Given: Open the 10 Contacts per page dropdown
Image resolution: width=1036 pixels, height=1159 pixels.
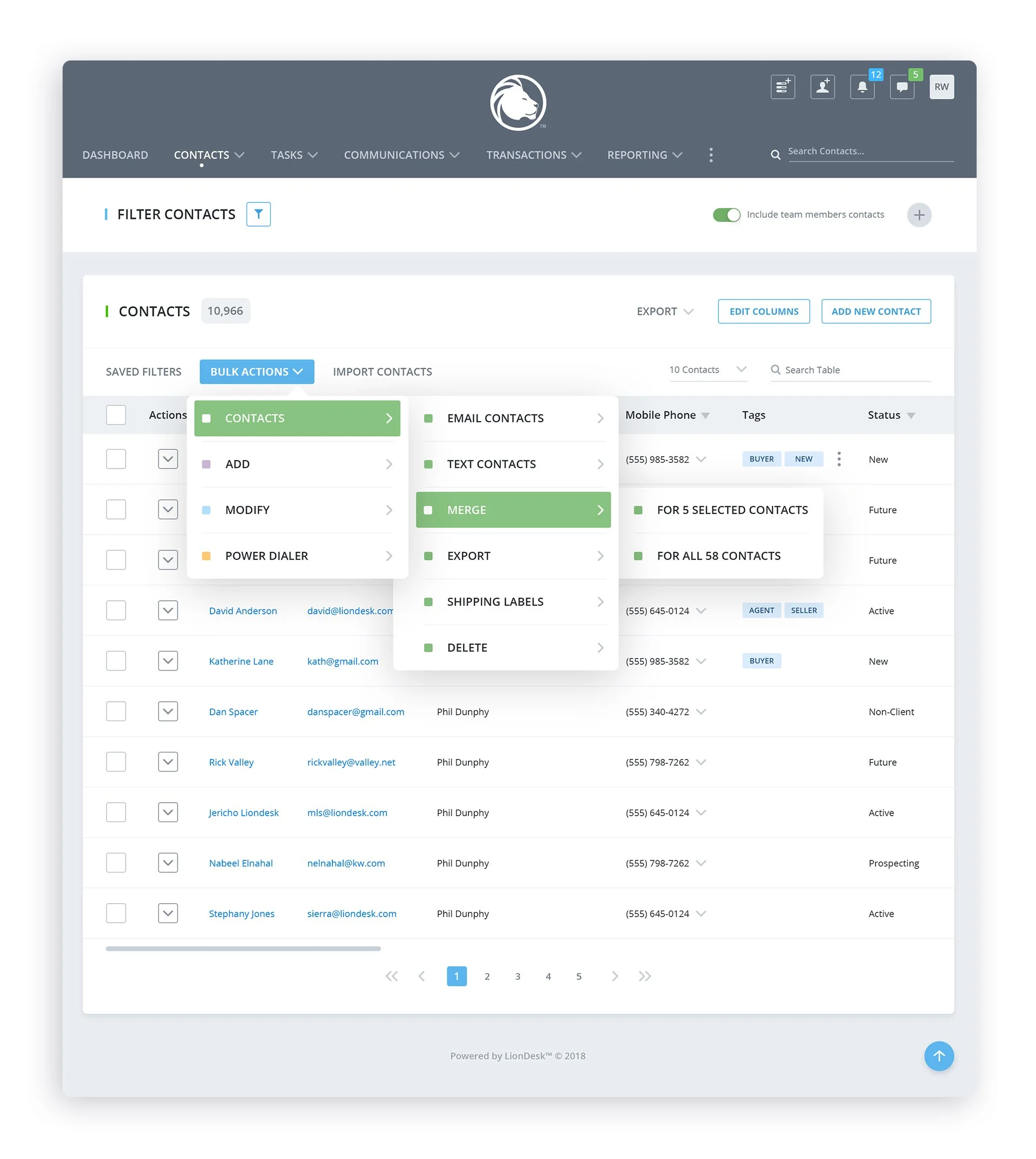Looking at the screenshot, I should point(708,370).
